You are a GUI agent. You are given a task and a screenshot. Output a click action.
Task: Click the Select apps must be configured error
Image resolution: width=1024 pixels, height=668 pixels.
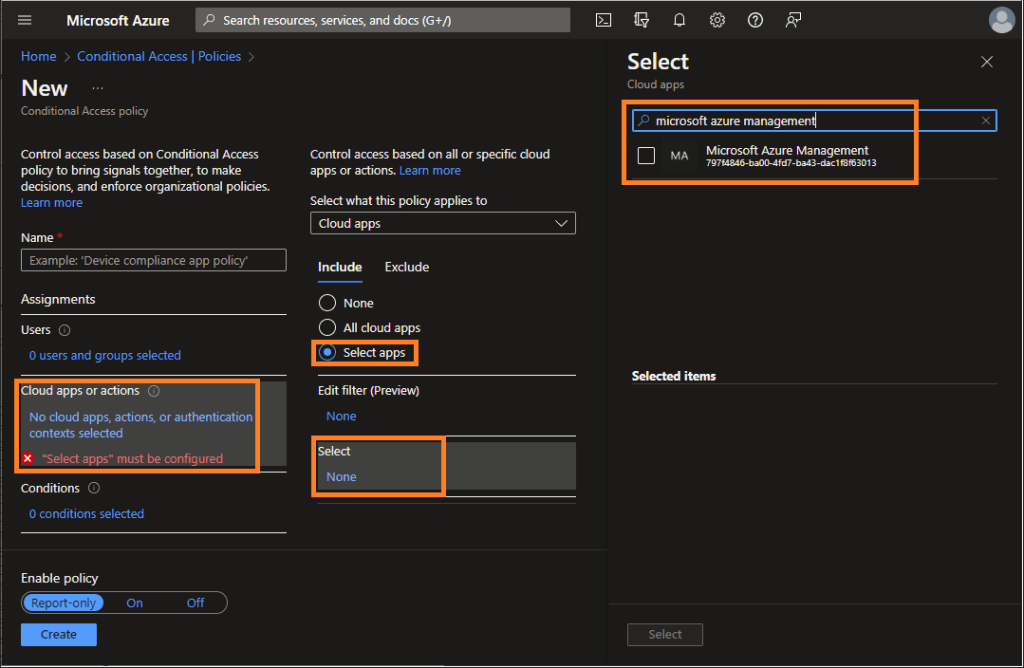point(133,459)
